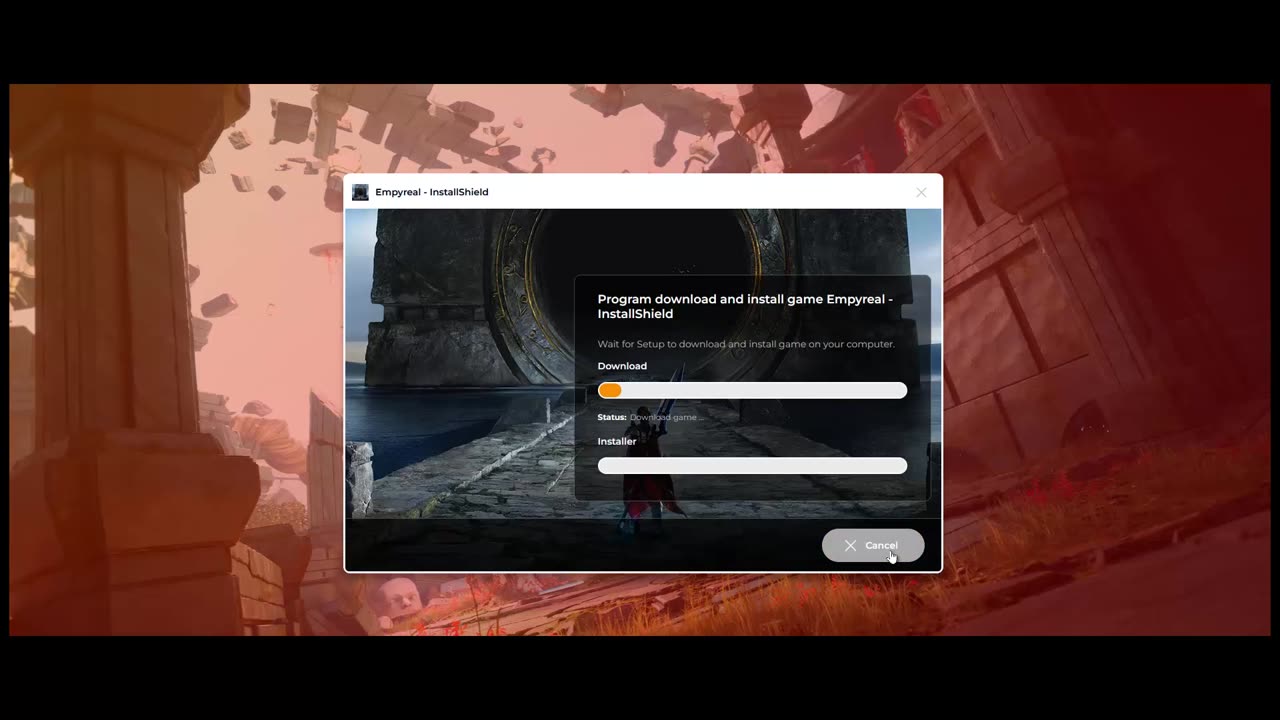Screen dimensions: 1280x720
Task: Click the Cancel button
Action: click(873, 545)
